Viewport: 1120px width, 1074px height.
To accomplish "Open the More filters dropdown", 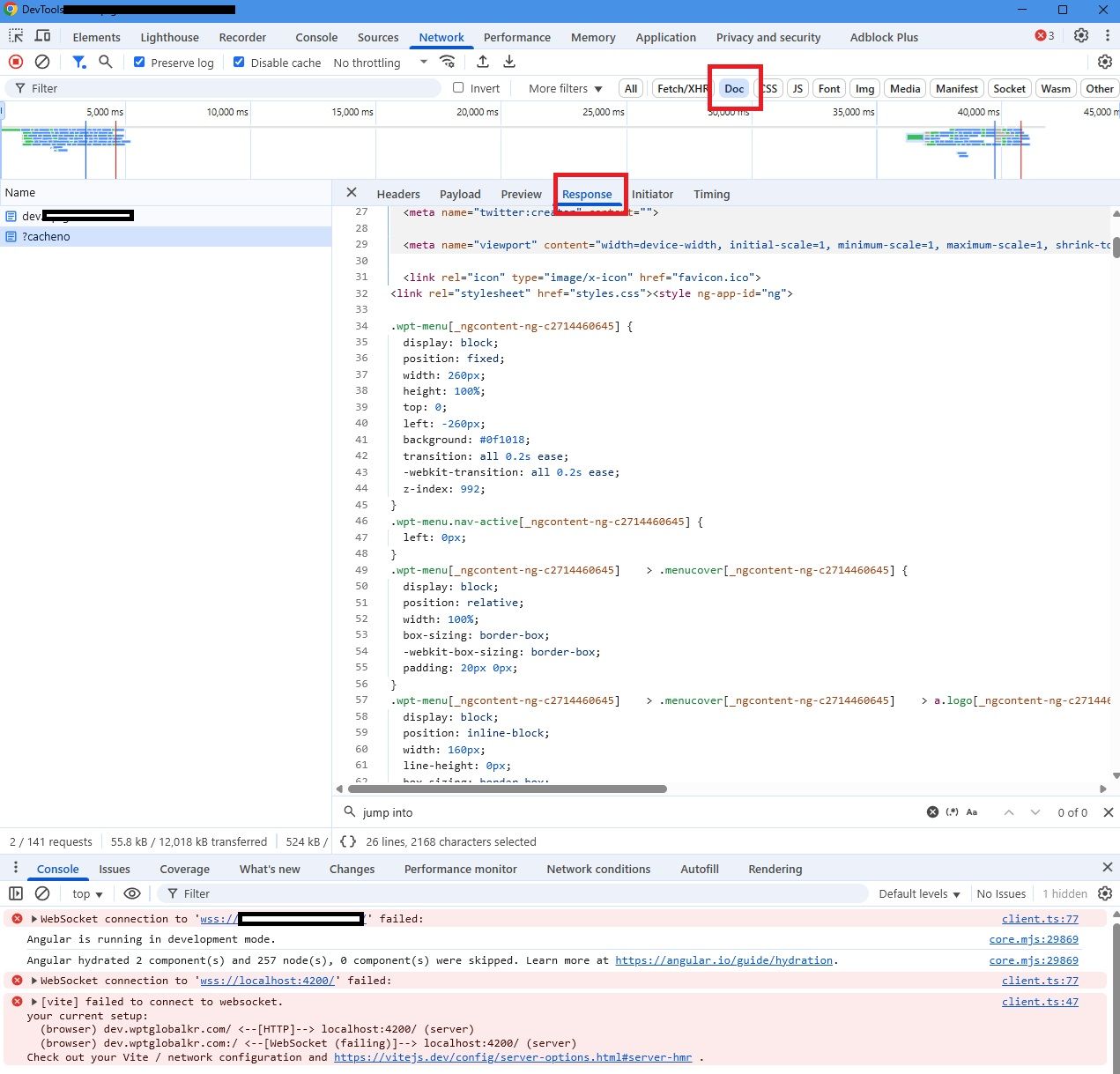I will [565, 88].
